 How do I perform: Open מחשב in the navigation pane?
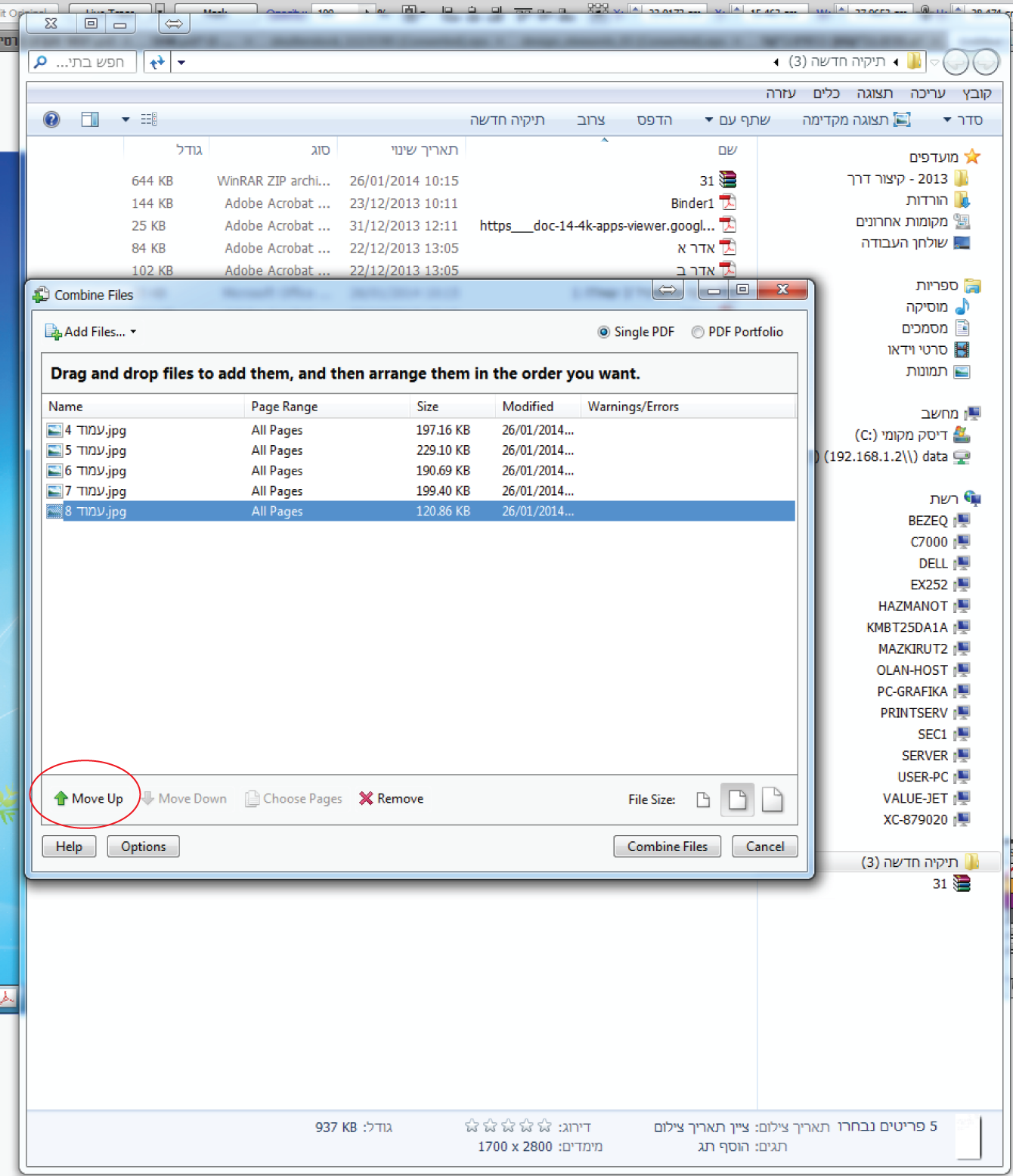[x=950, y=413]
